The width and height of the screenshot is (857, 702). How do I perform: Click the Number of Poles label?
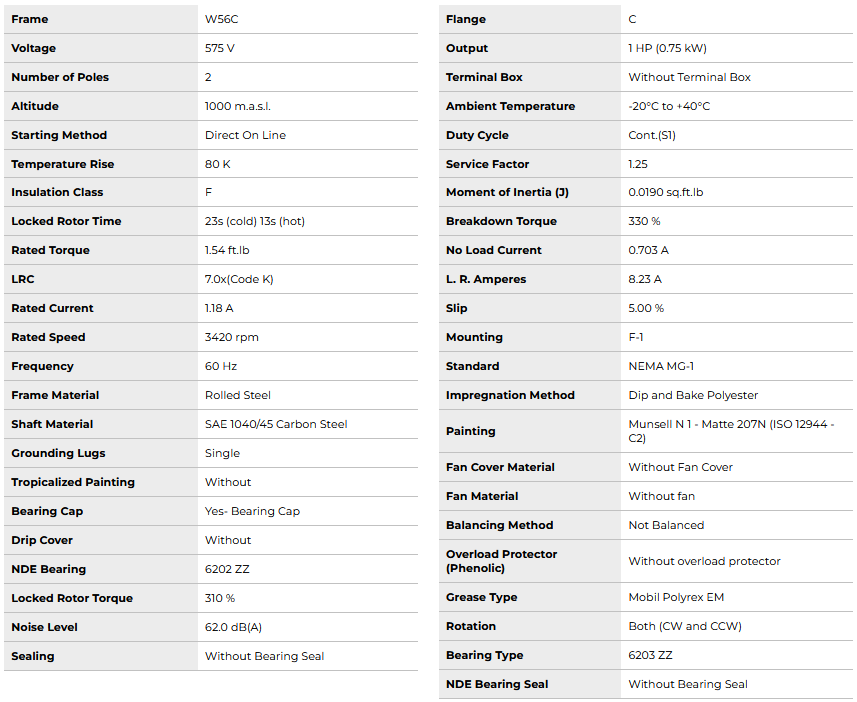click(60, 77)
